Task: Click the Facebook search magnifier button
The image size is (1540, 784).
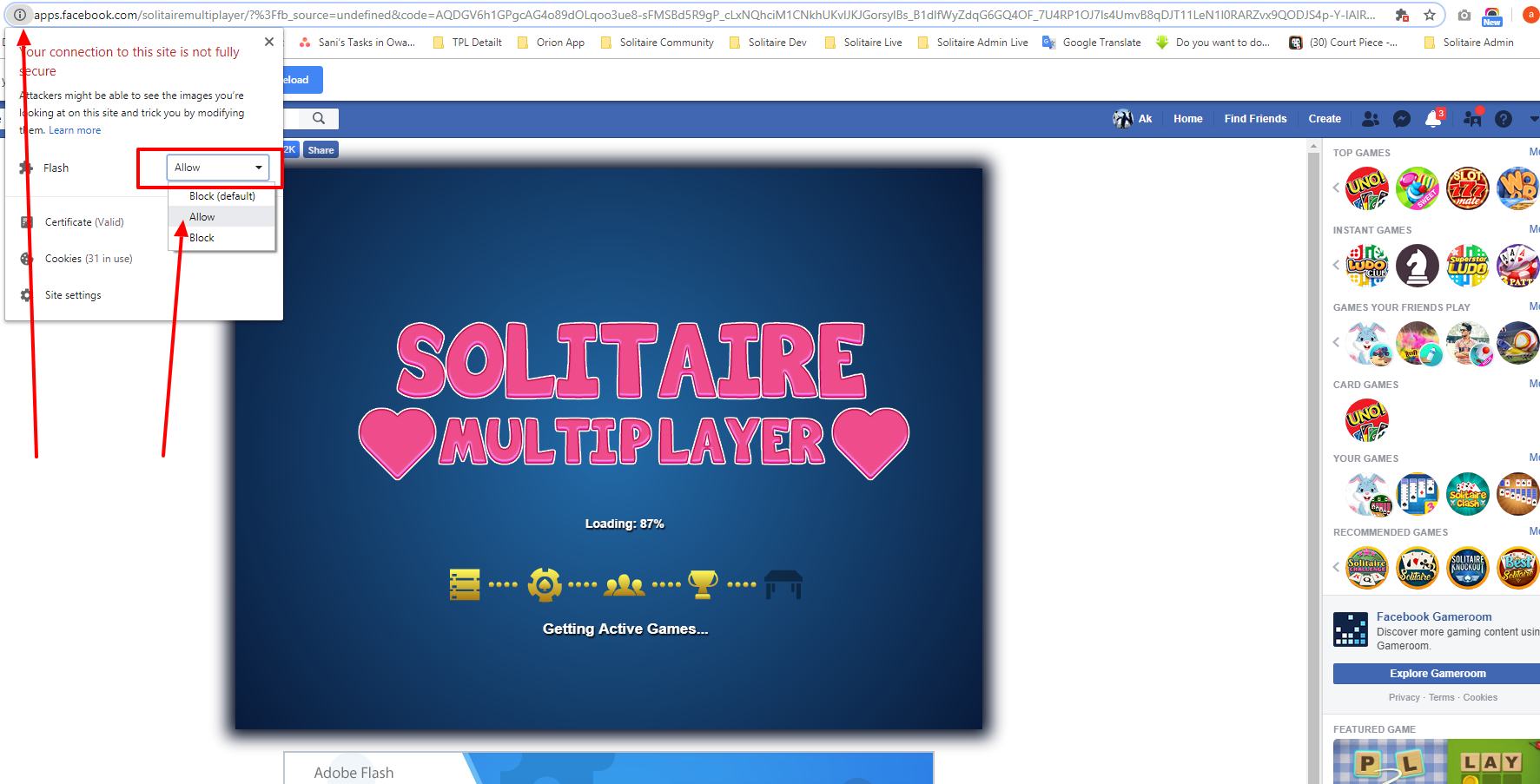Action: [319, 119]
